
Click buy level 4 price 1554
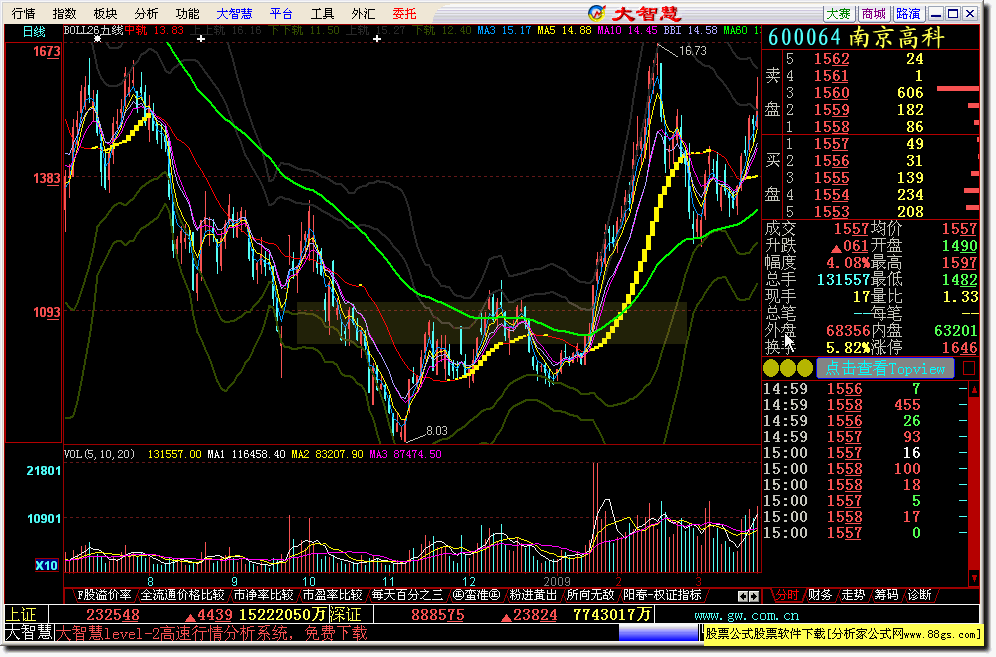(x=831, y=195)
